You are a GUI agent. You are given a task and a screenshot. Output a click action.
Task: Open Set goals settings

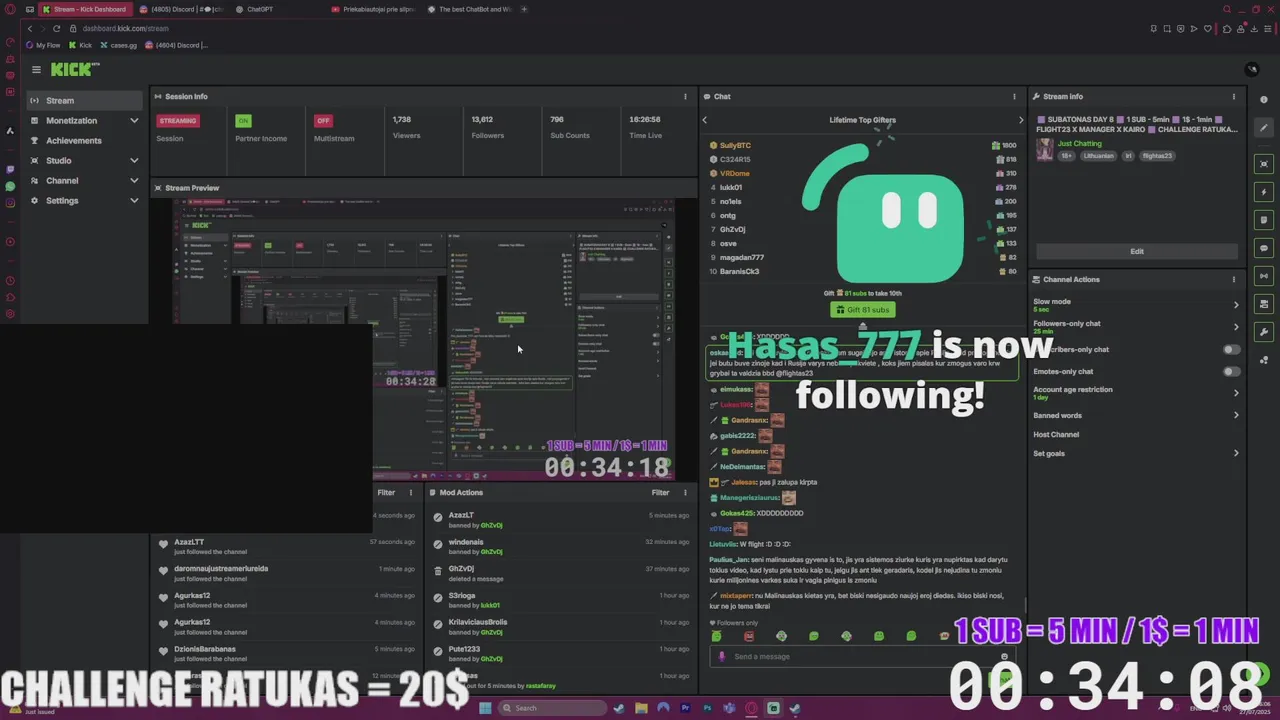point(1136,454)
